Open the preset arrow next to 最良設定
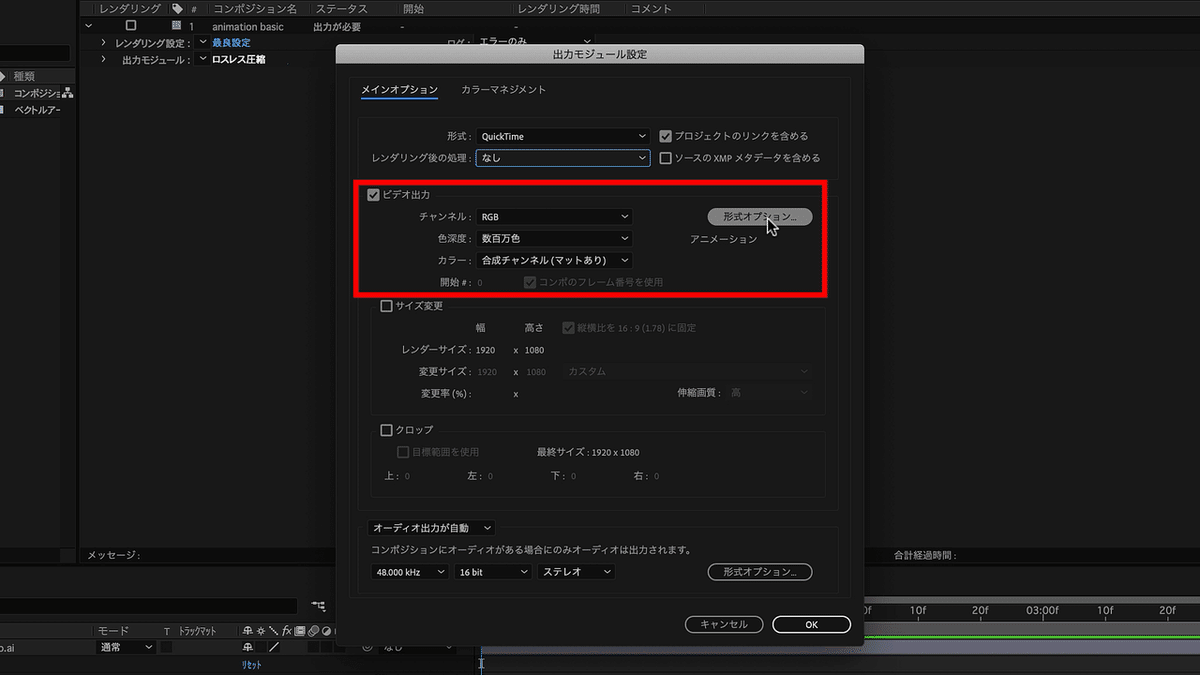 203,43
